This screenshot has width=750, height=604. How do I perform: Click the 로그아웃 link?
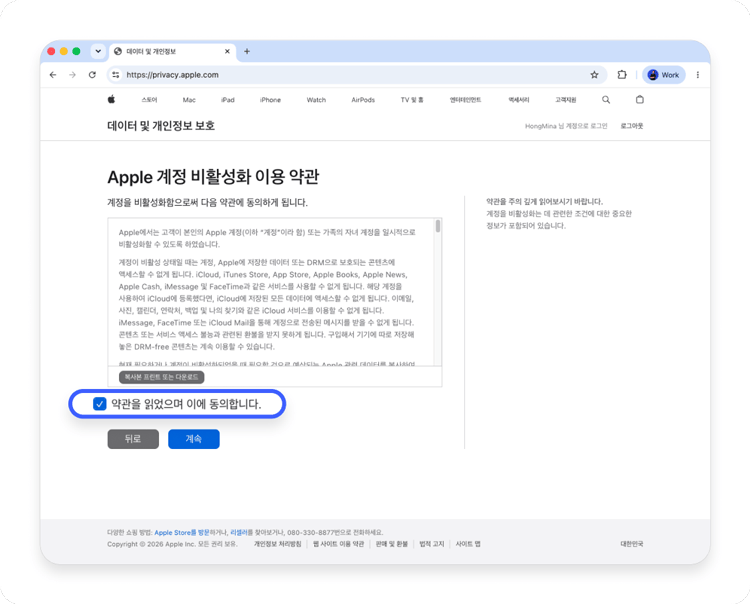pyautogui.click(x=632, y=126)
